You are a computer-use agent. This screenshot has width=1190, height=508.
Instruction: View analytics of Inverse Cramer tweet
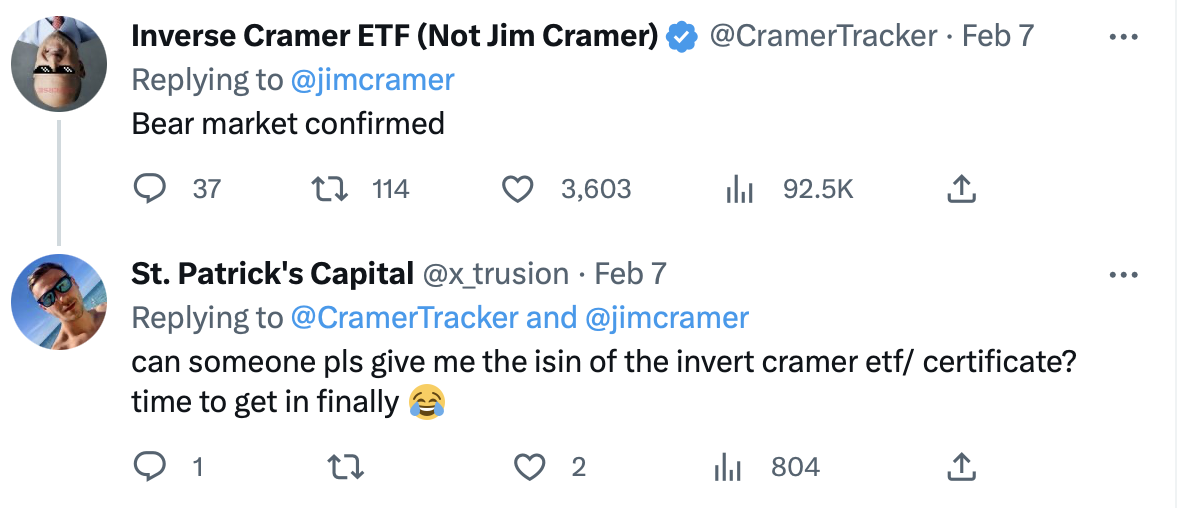[738, 189]
